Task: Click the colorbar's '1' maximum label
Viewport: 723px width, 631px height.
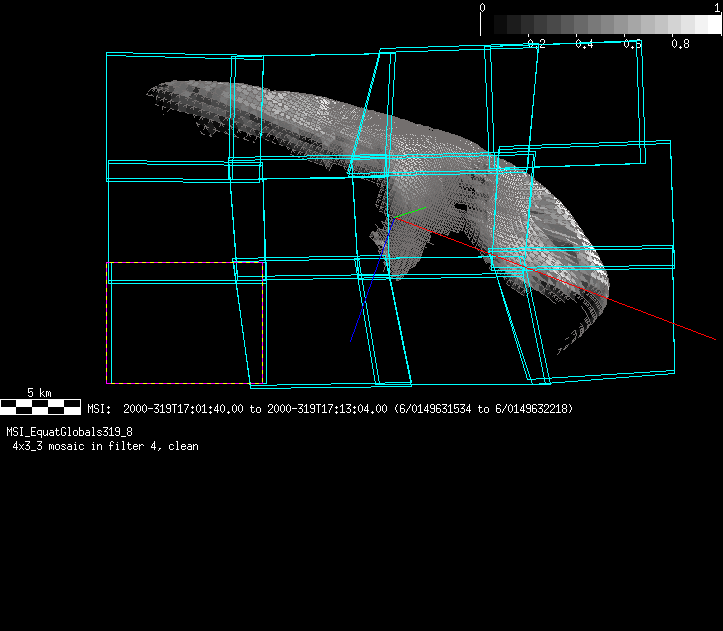Action: click(718, 7)
